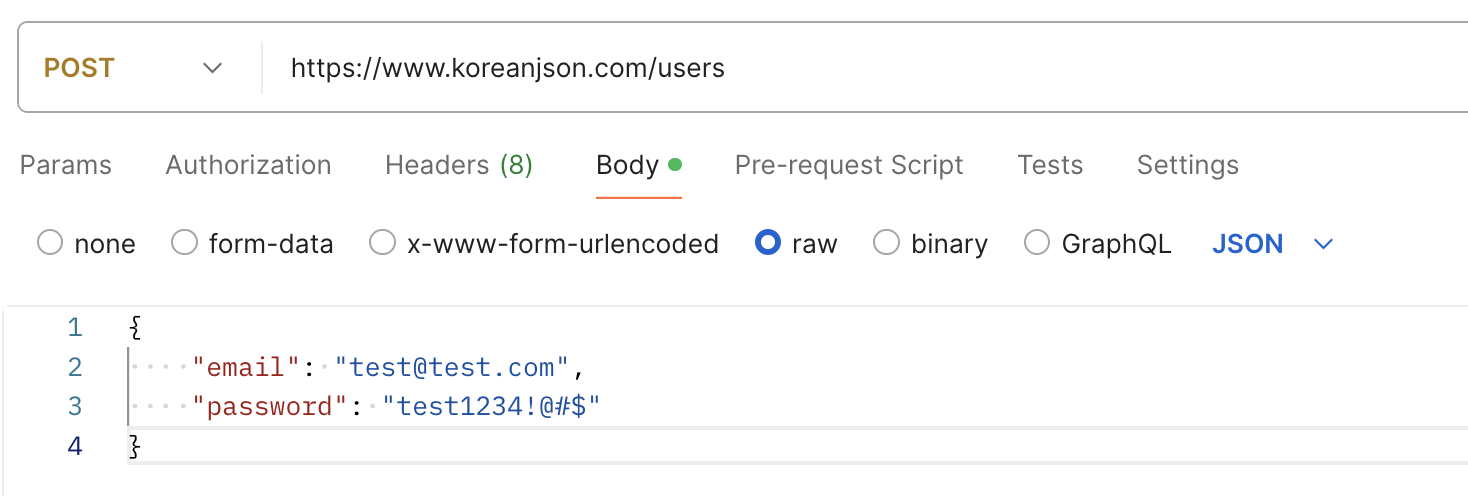Open the Authorization tab
The height and width of the screenshot is (496, 1468).
pos(248,165)
